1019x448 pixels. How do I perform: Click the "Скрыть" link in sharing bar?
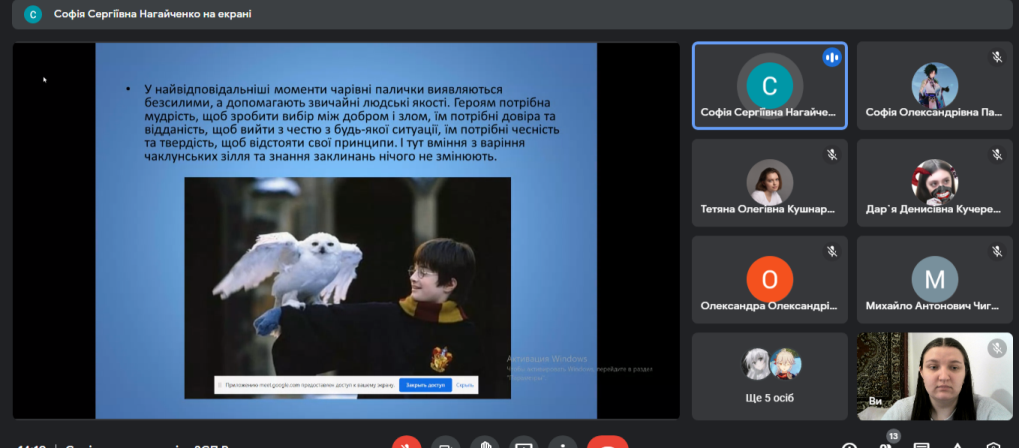[465, 385]
